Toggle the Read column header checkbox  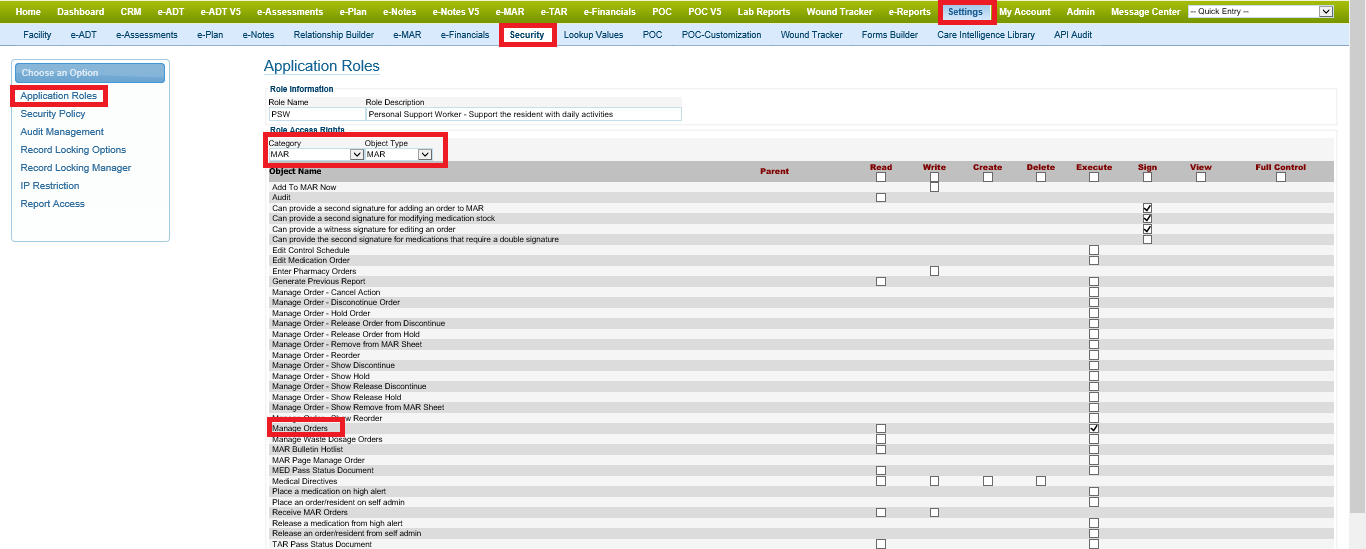(881, 177)
